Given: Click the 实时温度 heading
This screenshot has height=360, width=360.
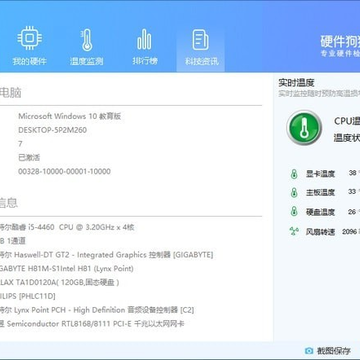Looking at the screenshot, I should pos(296,83).
